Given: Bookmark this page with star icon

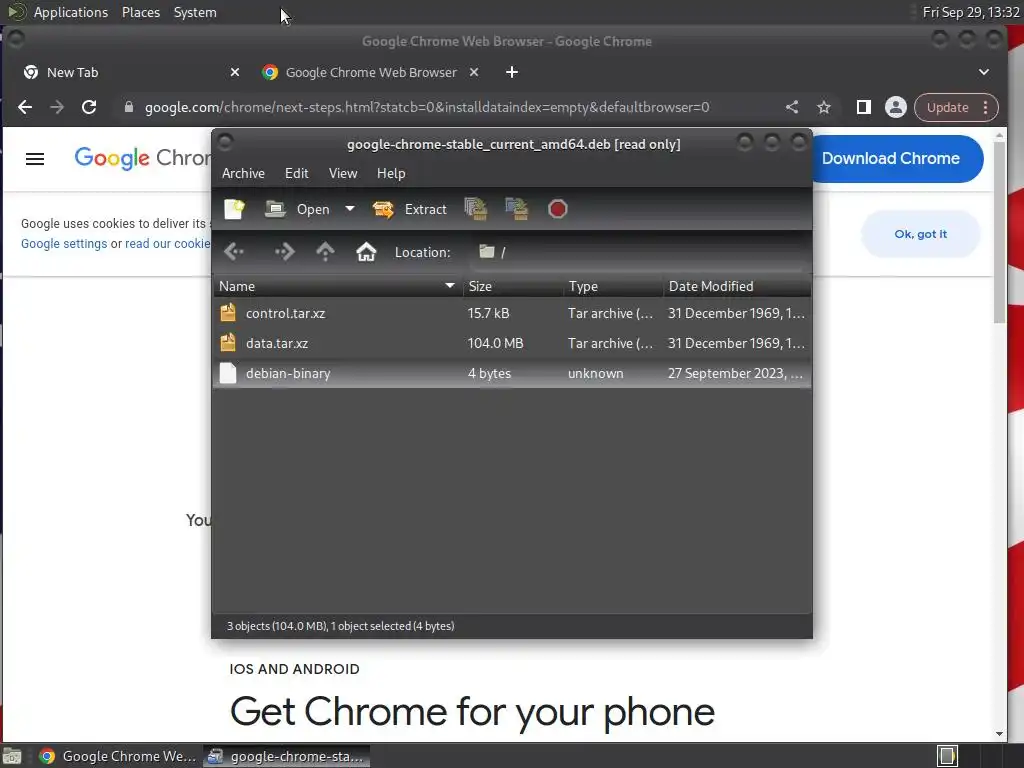Looking at the screenshot, I should pyautogui.click(x=824, y=107).
